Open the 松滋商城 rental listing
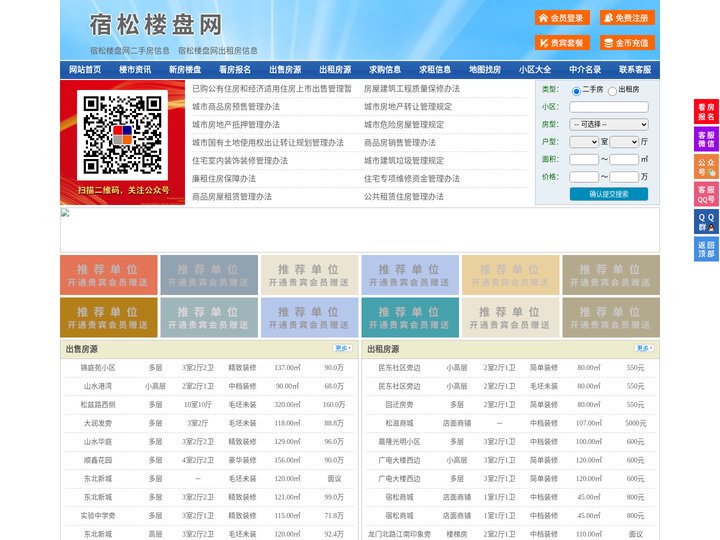The image size is (720, 540). [399, 423]
